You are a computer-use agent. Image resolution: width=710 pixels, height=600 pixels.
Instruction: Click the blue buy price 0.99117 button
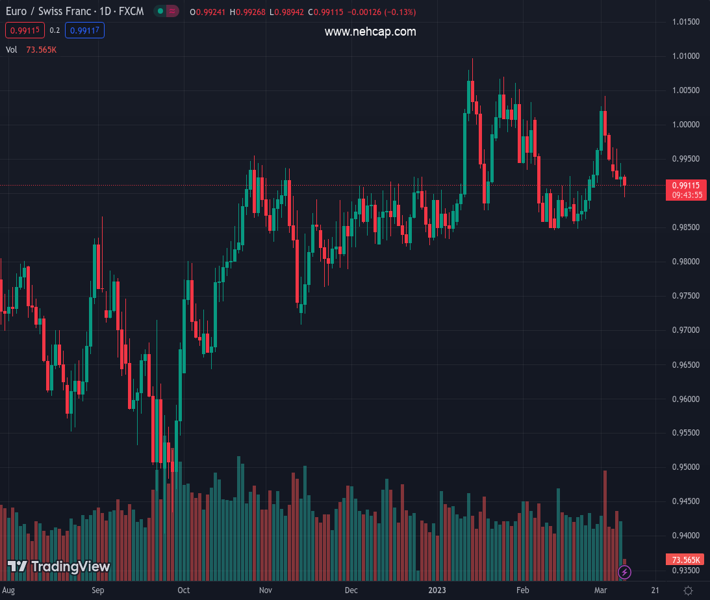point(85,31)
